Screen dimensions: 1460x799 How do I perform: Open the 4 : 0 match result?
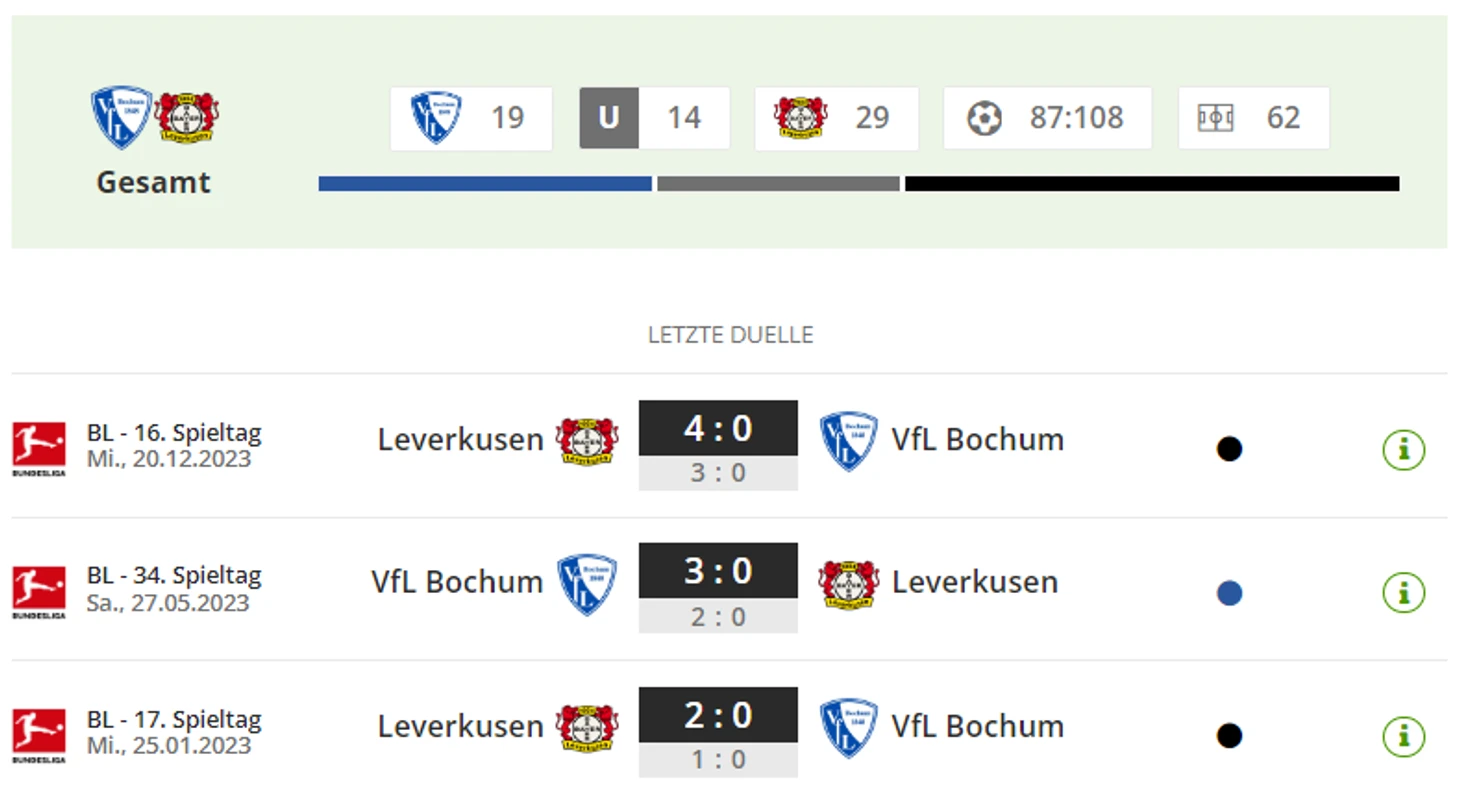[x=718, y=429]
